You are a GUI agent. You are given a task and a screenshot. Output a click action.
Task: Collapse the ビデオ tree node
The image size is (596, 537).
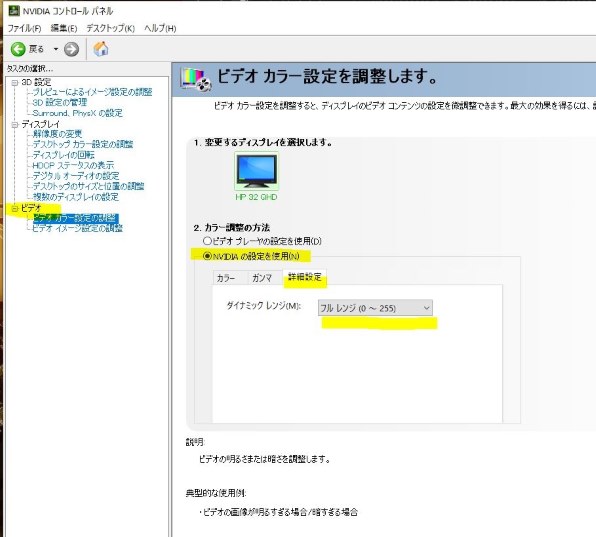15,208
